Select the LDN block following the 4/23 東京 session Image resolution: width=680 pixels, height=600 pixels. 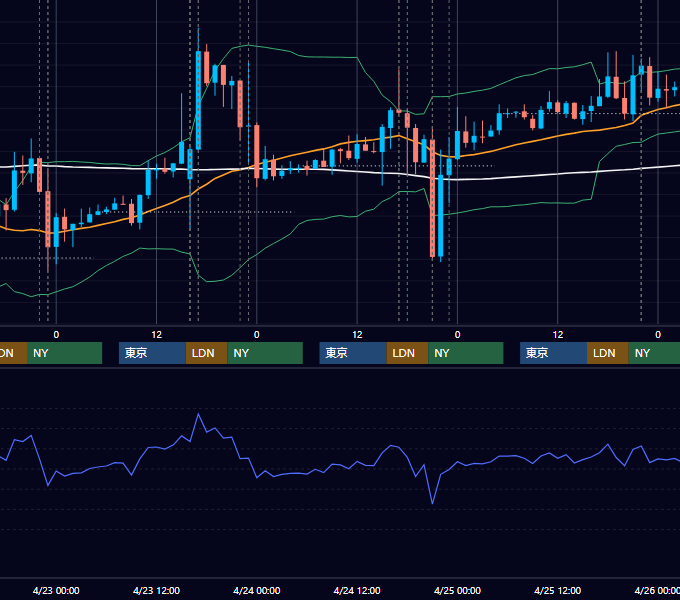pos(206,353)
